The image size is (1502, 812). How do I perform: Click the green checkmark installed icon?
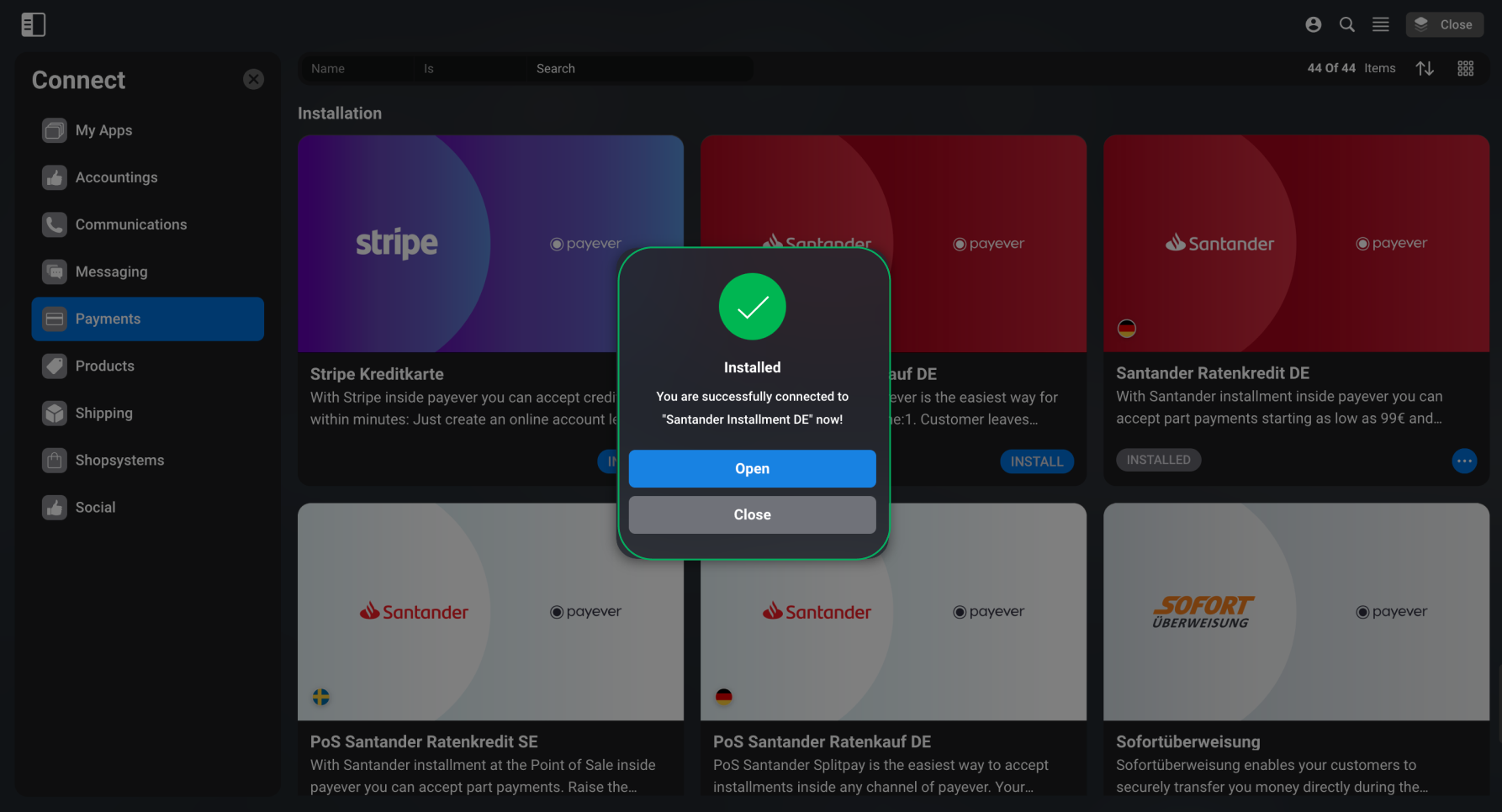(753, 307)
